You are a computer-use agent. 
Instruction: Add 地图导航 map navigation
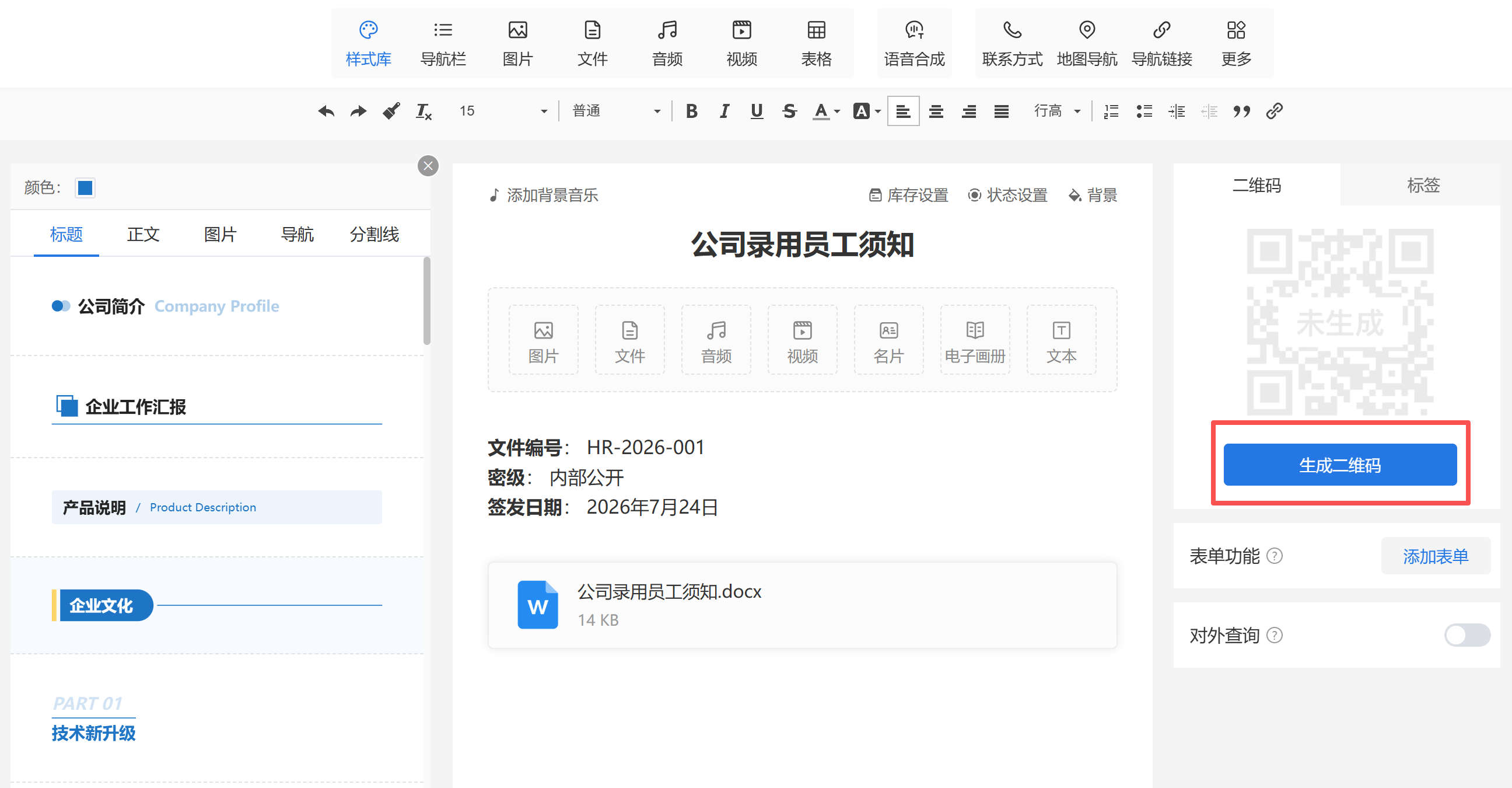[1087, 44]
